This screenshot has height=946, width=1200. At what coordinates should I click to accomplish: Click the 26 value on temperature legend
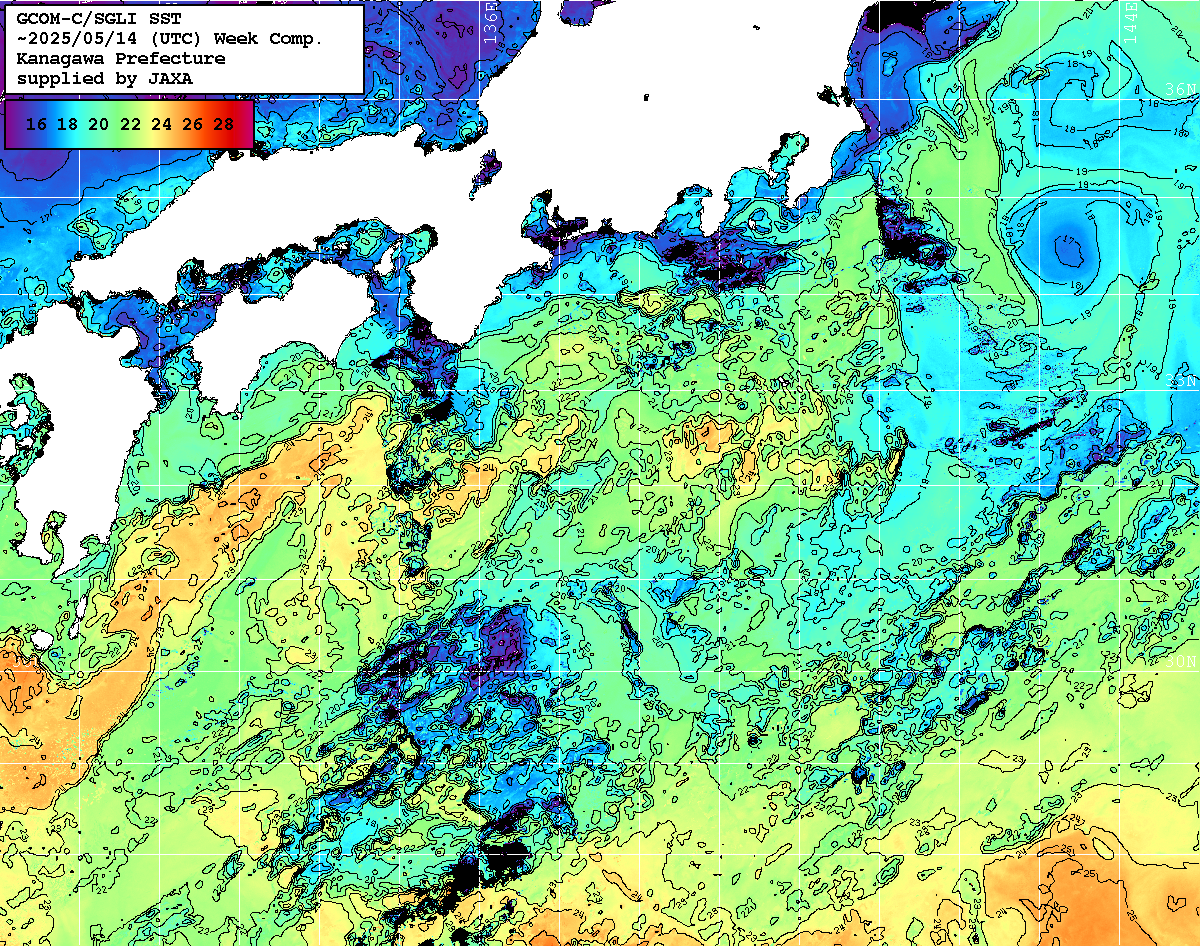coord(192,124)
